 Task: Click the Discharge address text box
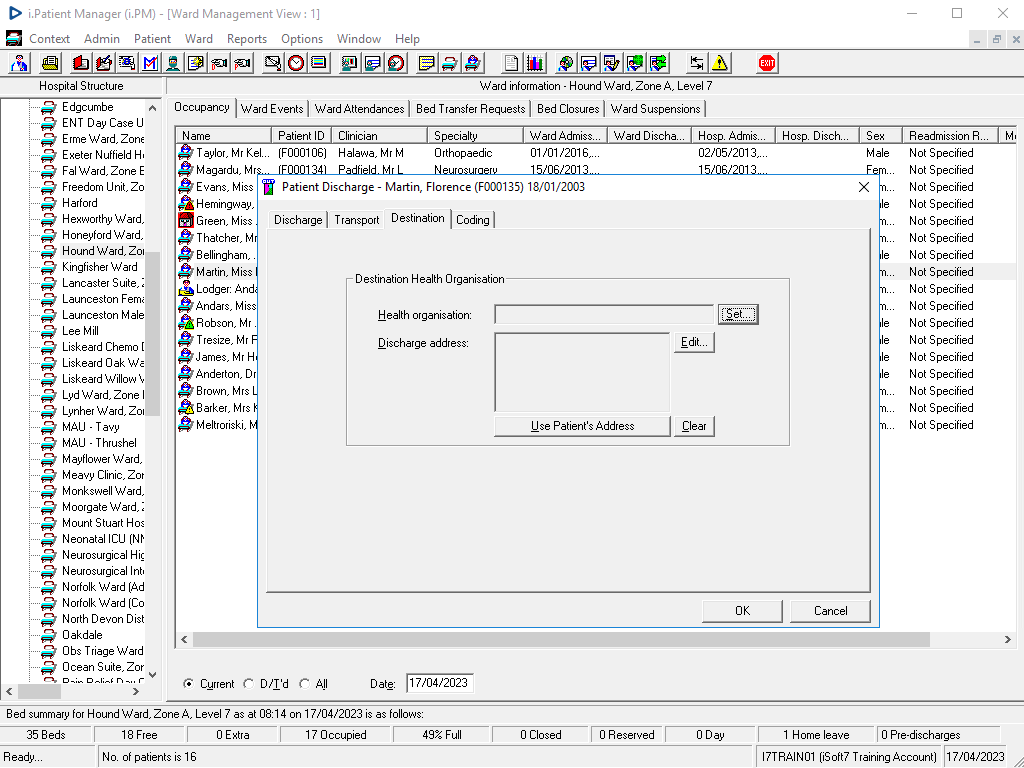tap(583, 372)
